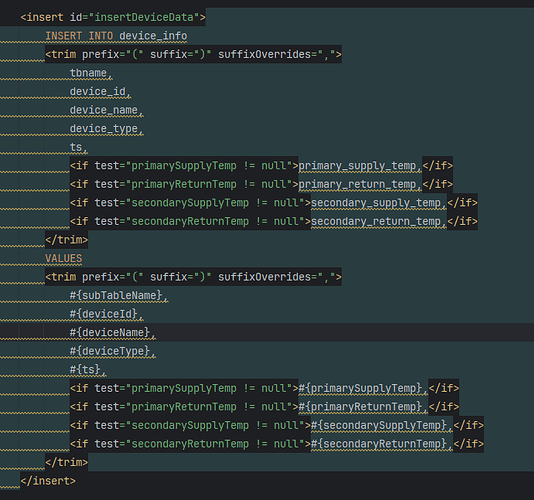Click the 'tbname,' column line

click(x=91, y=73)
